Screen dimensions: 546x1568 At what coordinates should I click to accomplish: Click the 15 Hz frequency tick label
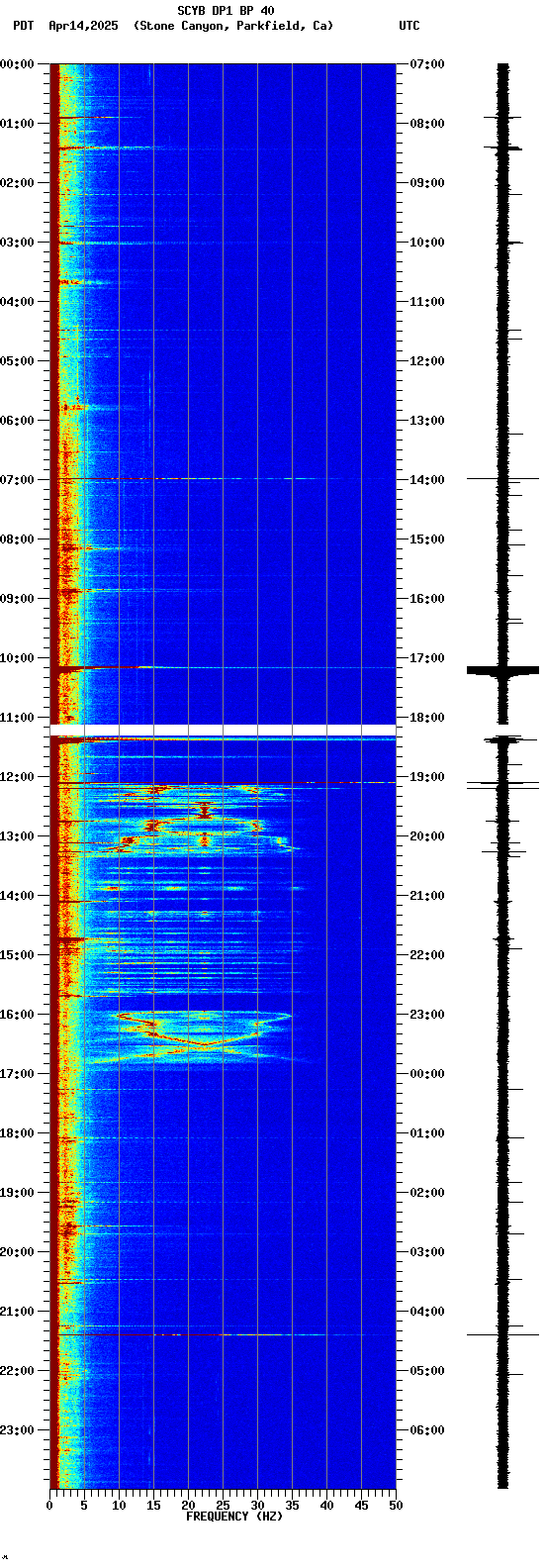coord(153,1506)
